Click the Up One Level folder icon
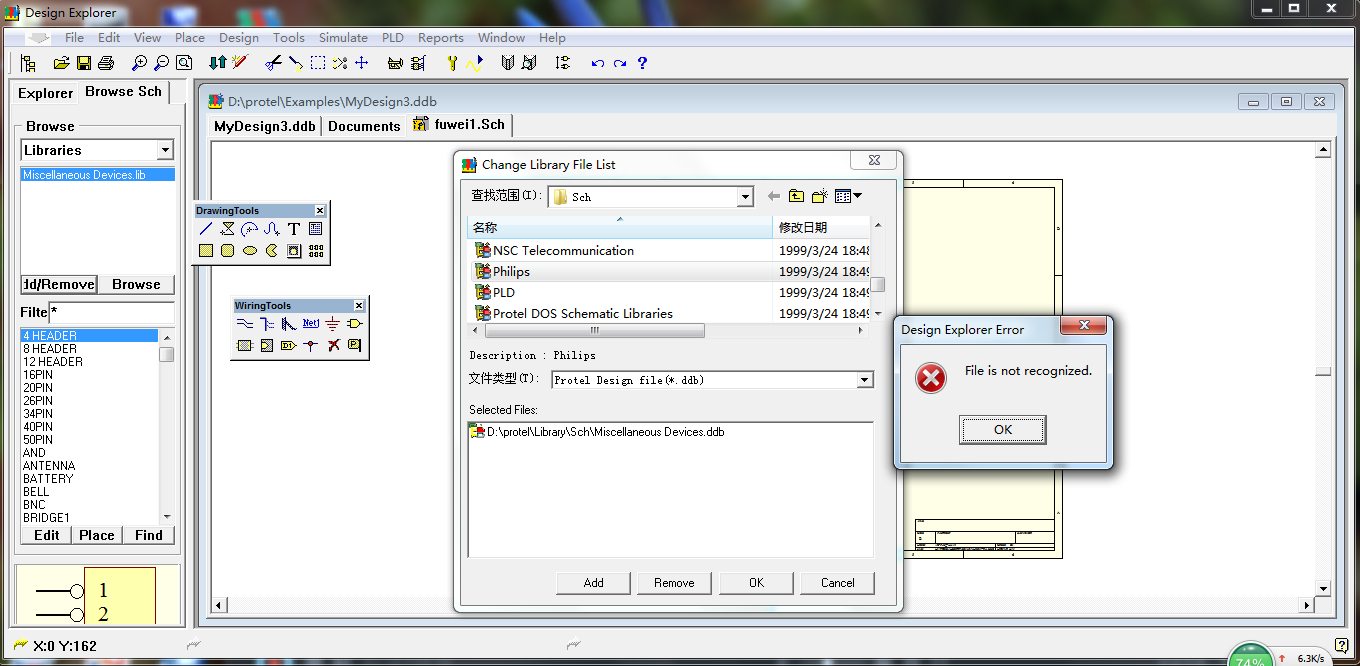The image size is (1360, 666). click(x=796, y=197)
